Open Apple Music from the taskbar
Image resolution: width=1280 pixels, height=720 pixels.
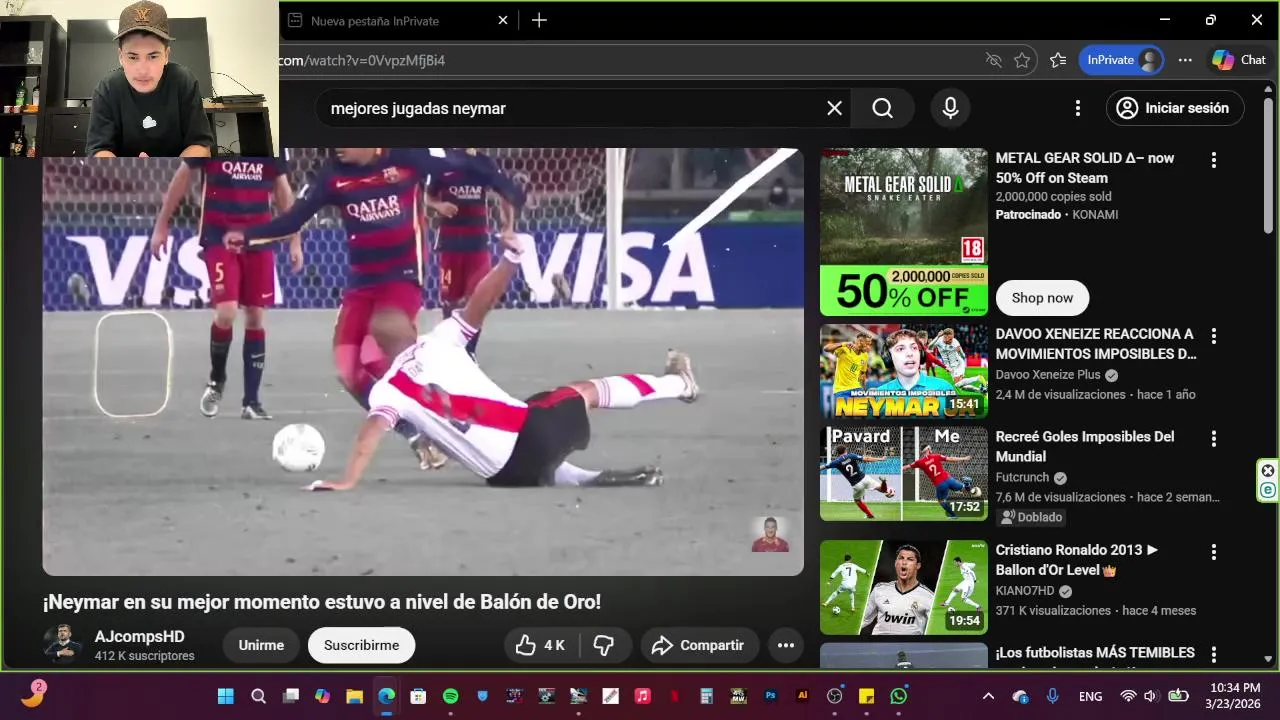click(643, 696)
